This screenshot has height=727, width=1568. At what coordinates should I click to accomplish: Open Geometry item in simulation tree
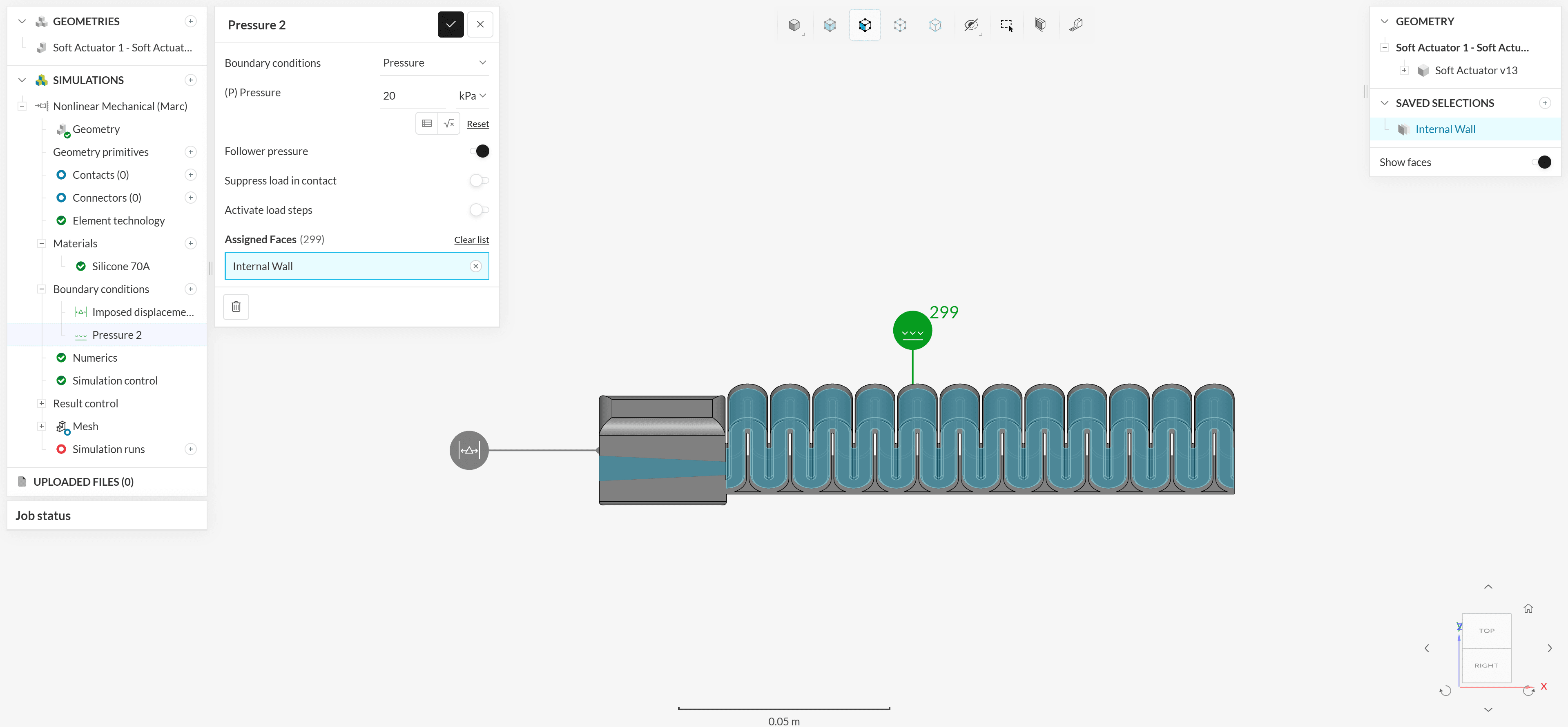(96, 129)
